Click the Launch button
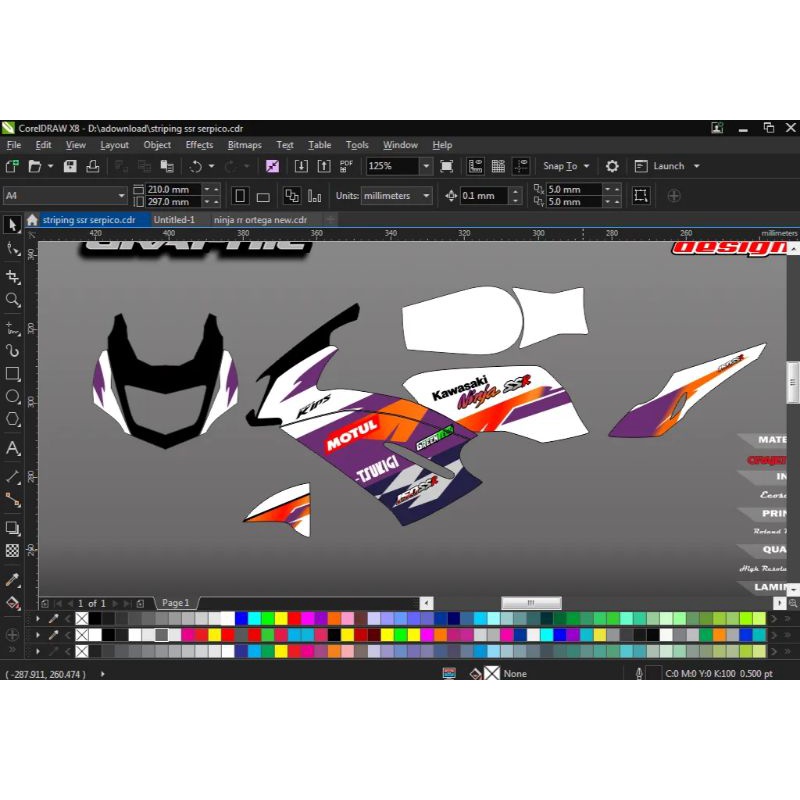 [661, 166]
